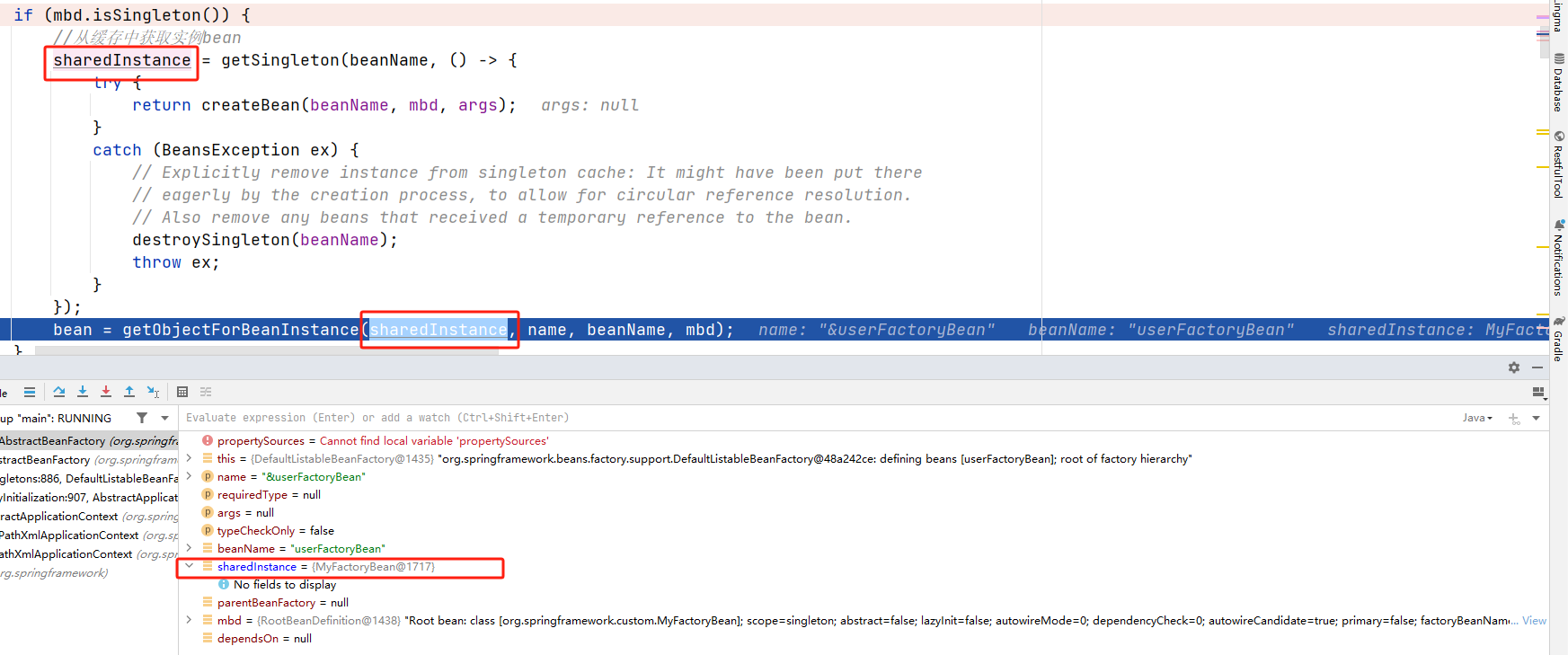Click the Evaluate expression input field

click(818, 418)
